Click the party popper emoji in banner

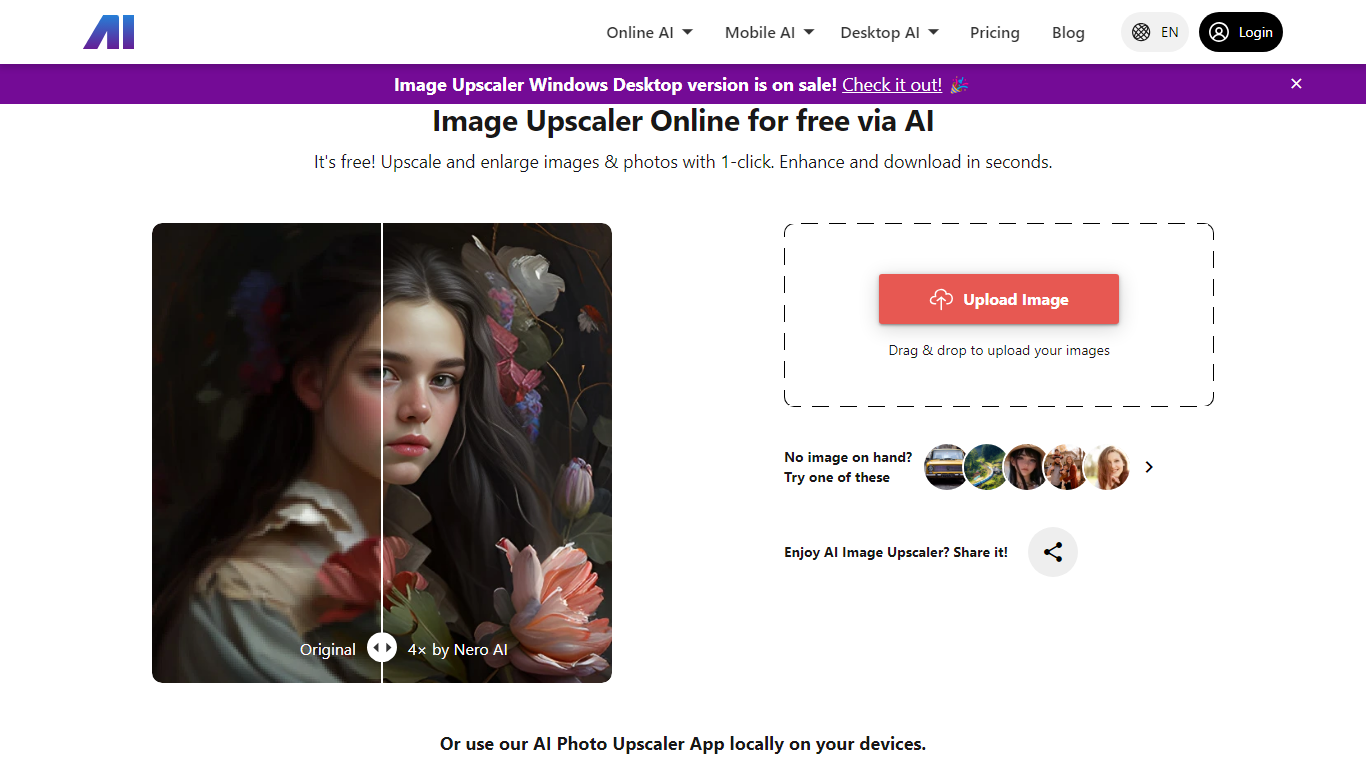coord(959,85)
